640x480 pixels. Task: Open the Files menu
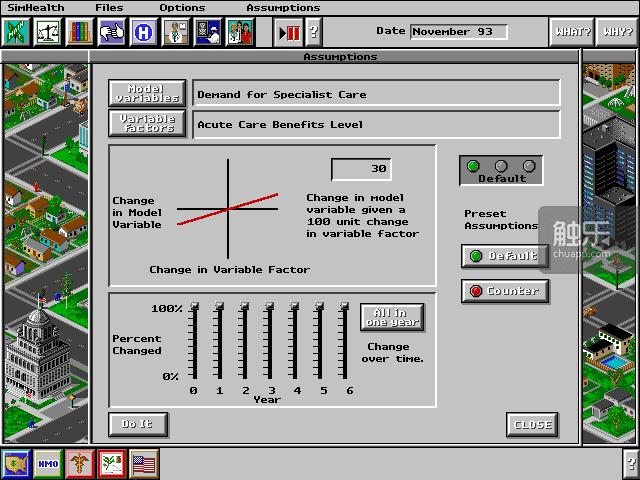click(x=109, y=8)
